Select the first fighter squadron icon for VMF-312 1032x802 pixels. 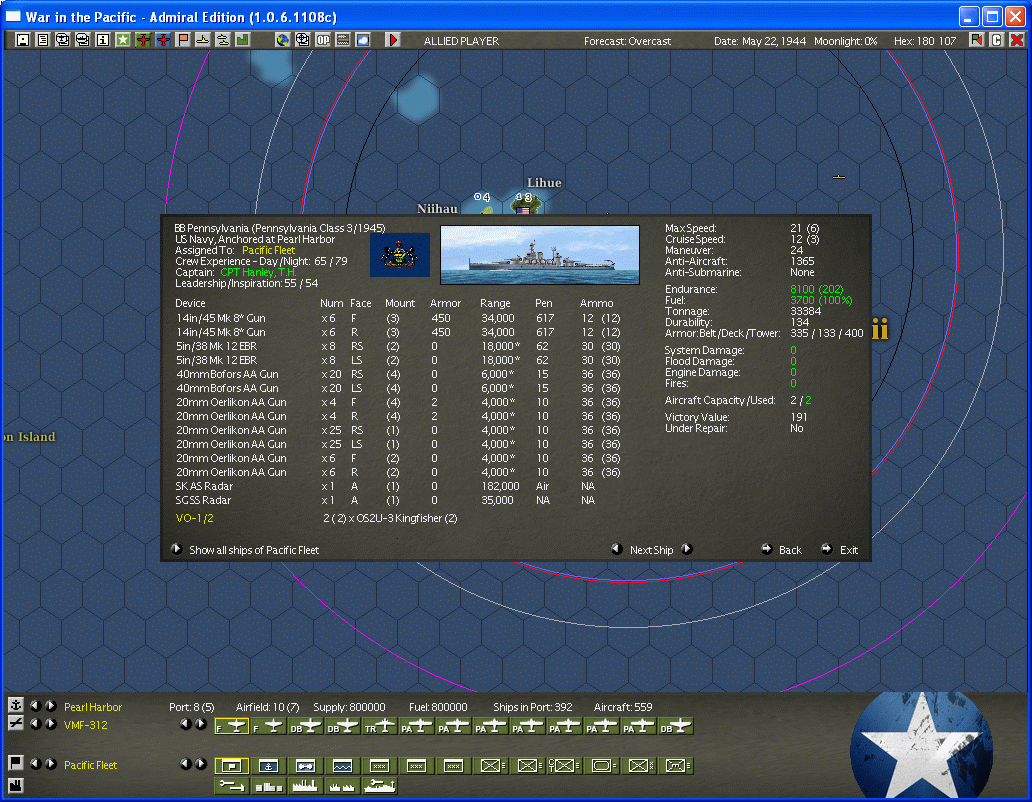click(x=230, y=724)
